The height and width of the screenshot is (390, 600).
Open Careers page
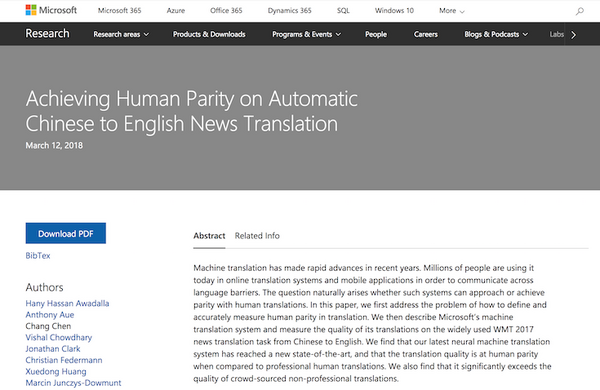426,34
